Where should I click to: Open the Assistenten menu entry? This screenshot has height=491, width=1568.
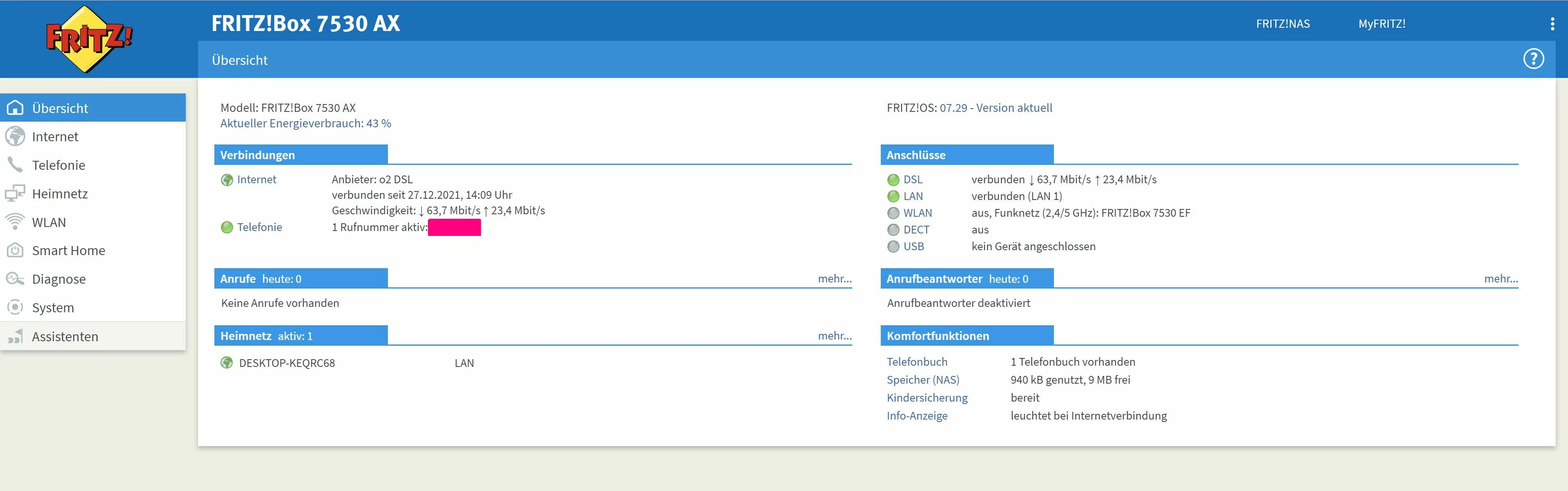point(65,336)
